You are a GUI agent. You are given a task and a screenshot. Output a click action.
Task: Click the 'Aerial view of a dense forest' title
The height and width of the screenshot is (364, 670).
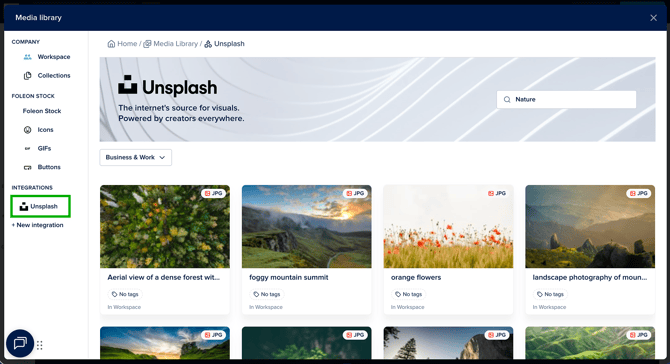pyautogui.click(x=164, y=277)
